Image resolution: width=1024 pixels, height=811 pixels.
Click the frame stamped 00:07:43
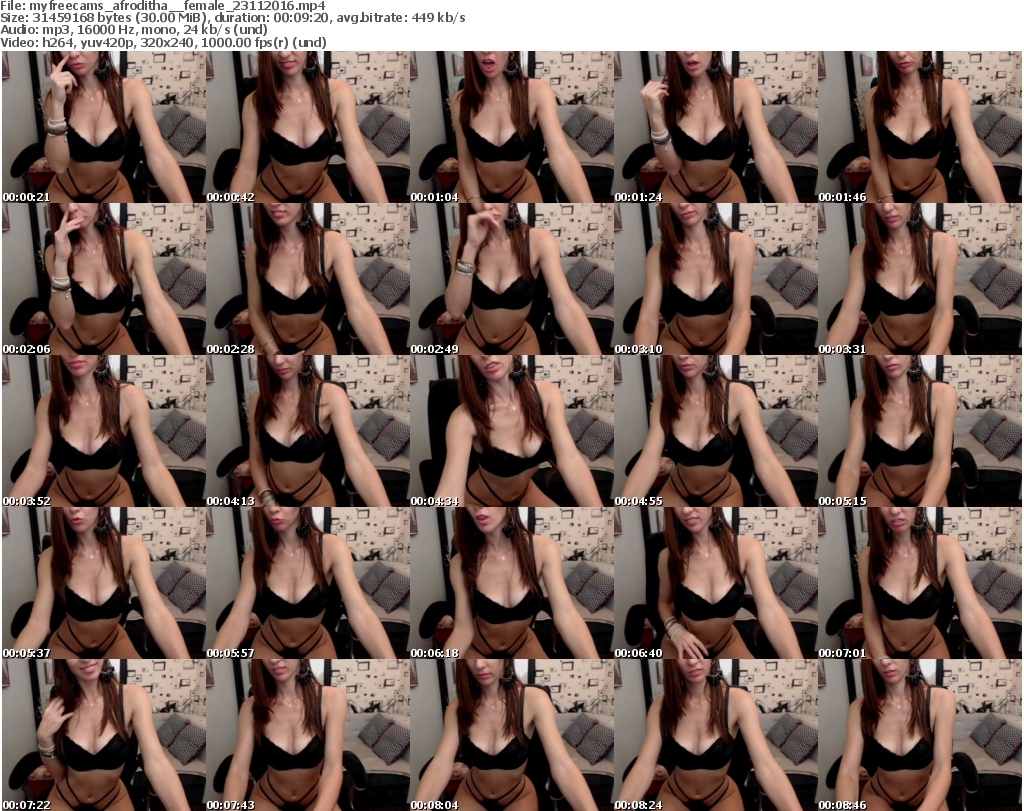coord(308,735)
